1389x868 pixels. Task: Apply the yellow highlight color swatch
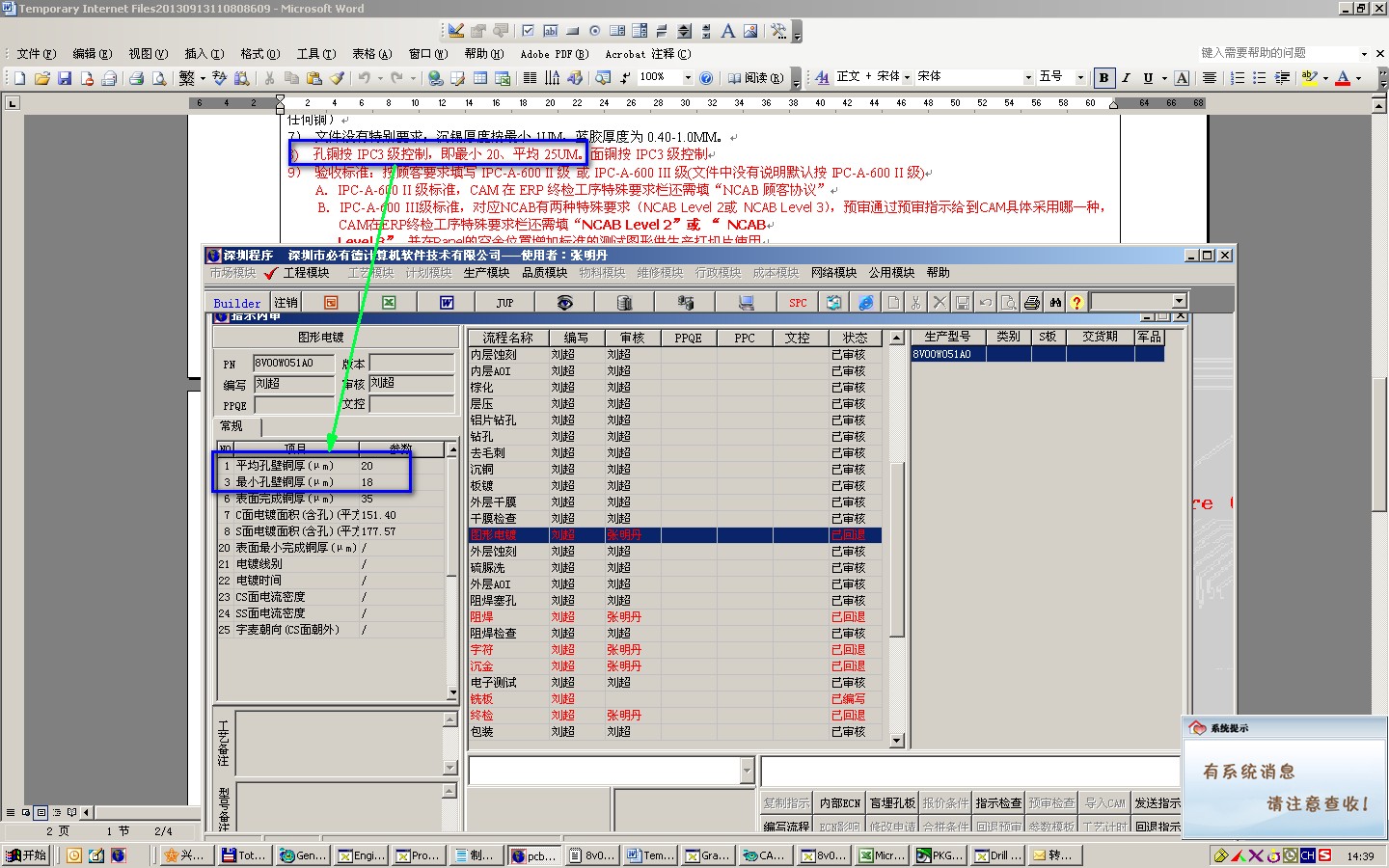point(1309,78)
